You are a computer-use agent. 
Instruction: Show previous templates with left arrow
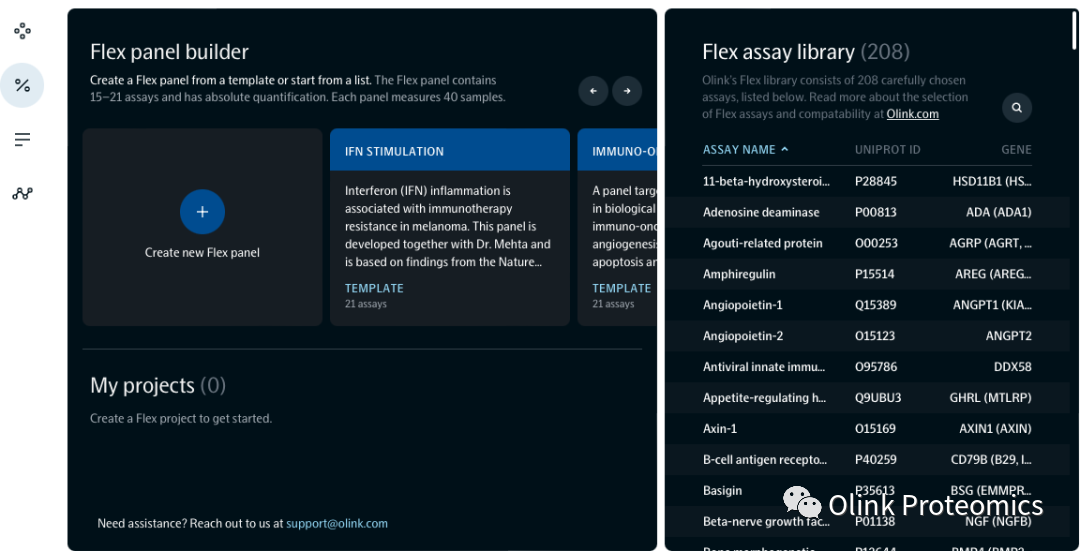[593, 91]
